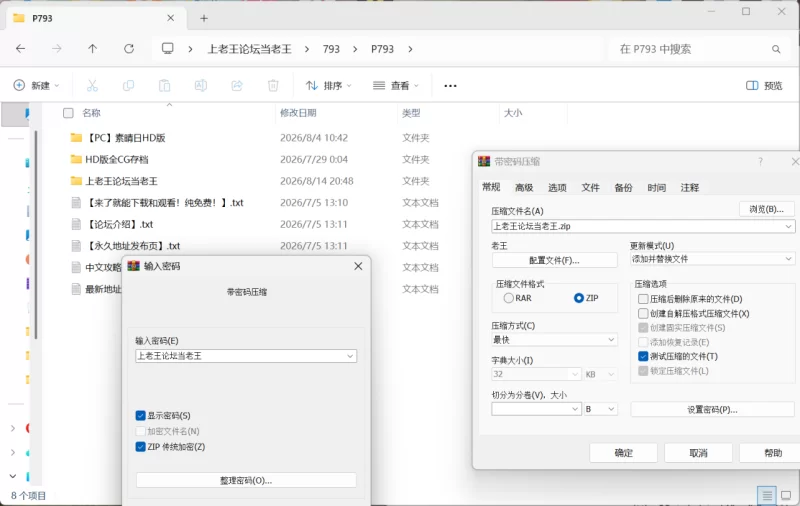Expand the 压缩文件名 combo box dropdown

pos(788,226)
